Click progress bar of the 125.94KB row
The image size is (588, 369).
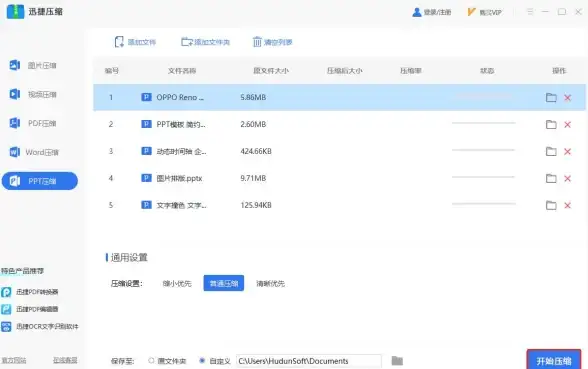(x=483, y=204)
